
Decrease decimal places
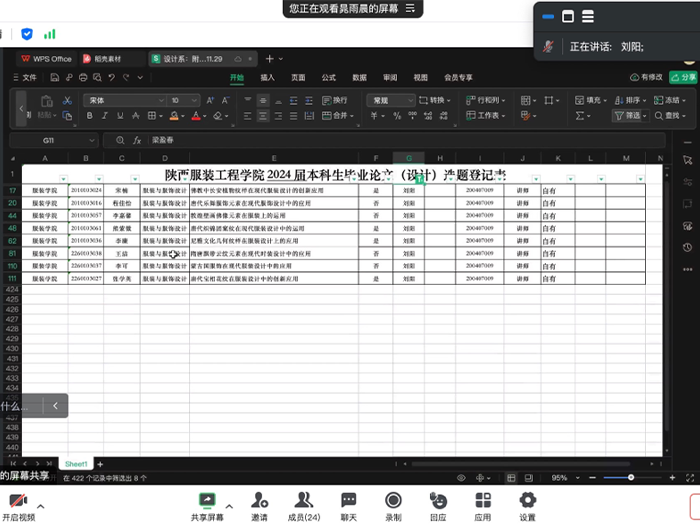[444, 116]
